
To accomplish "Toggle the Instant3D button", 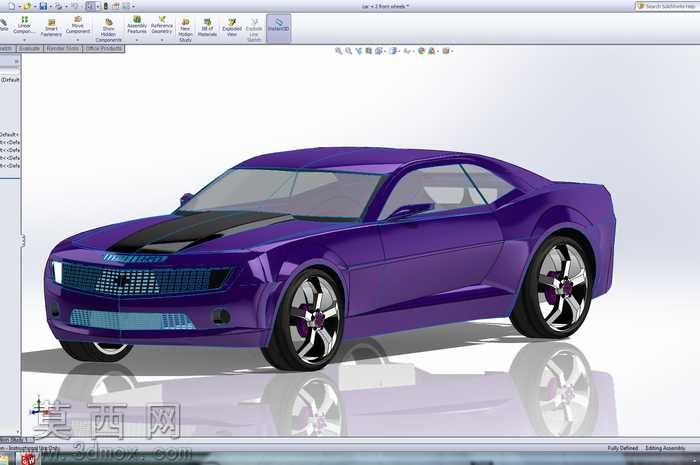I will pos(279,28).
